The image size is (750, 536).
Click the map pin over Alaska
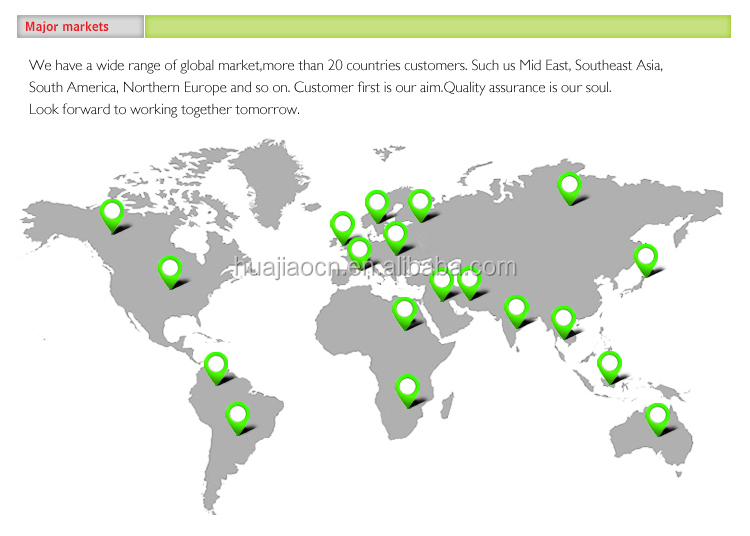coord(112,216)
